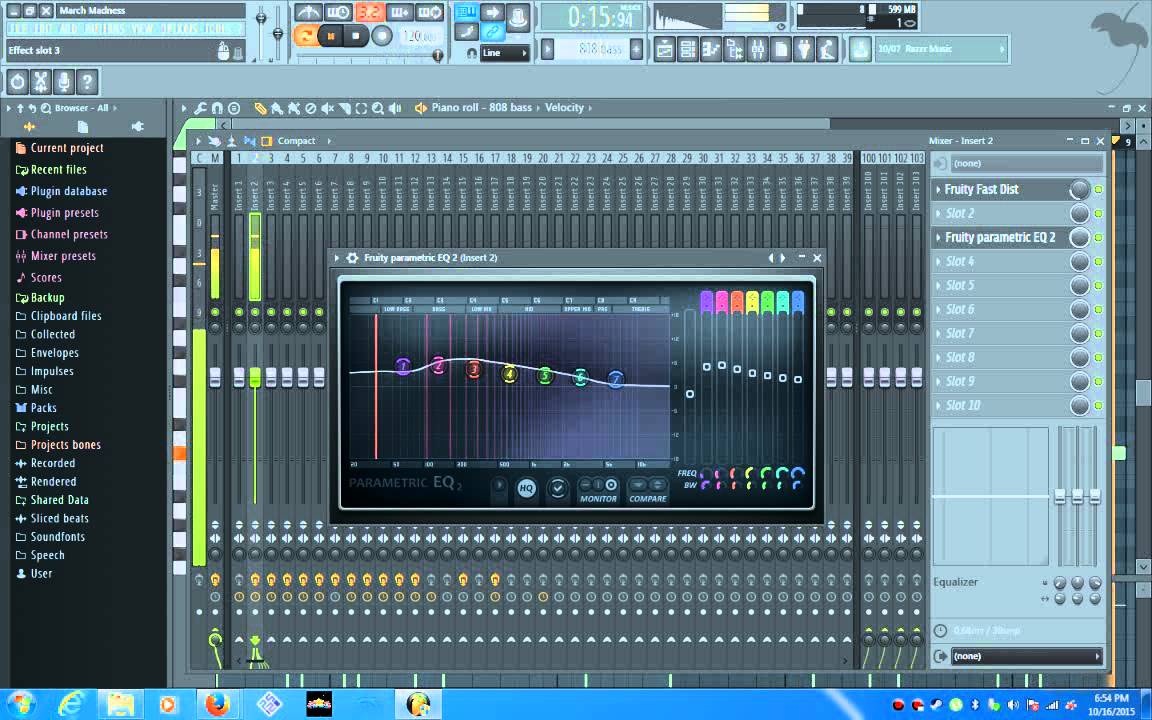Click the one-click audio recording microphone icon

pos(64,82)
